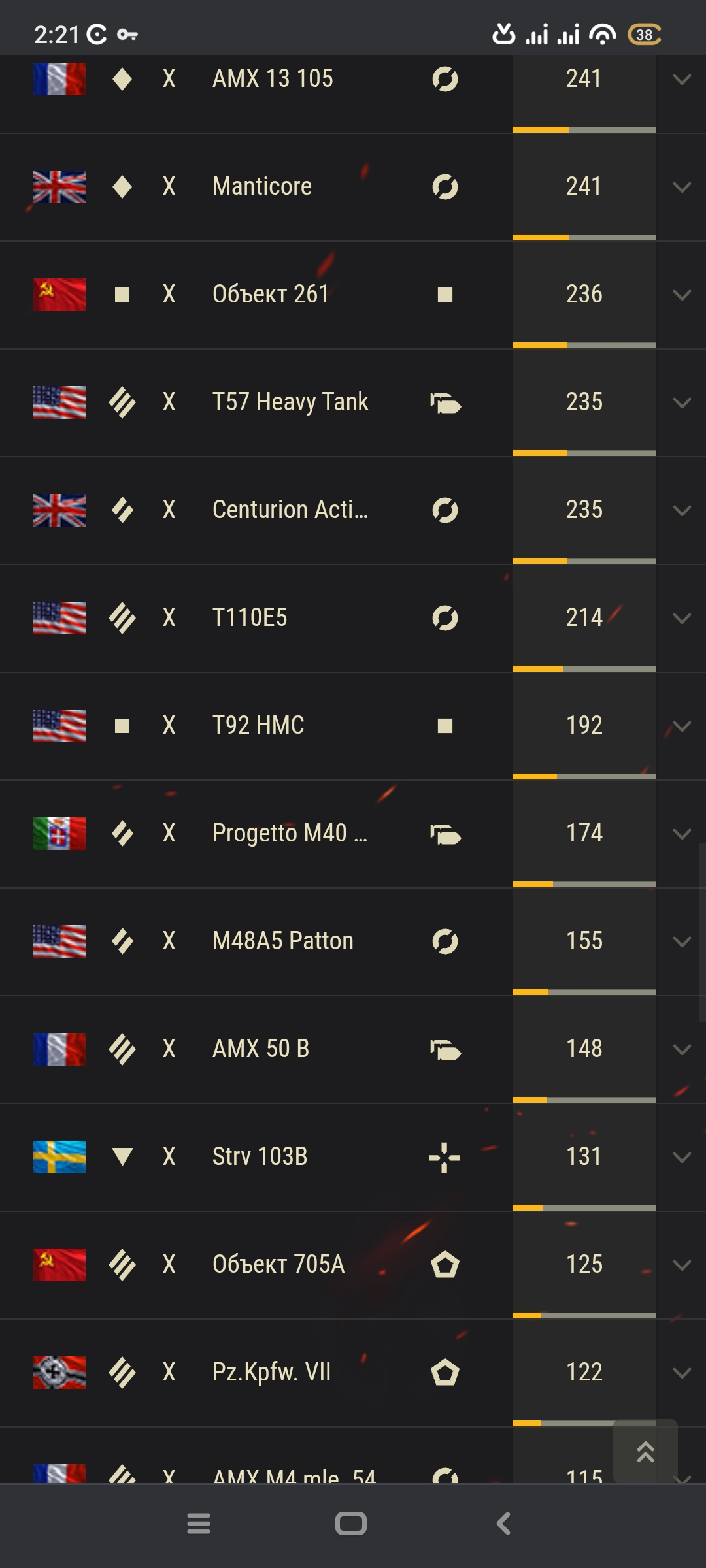
Task: Tap the pentagon role icon for Объект 705A
Action: pos(445,1265)
